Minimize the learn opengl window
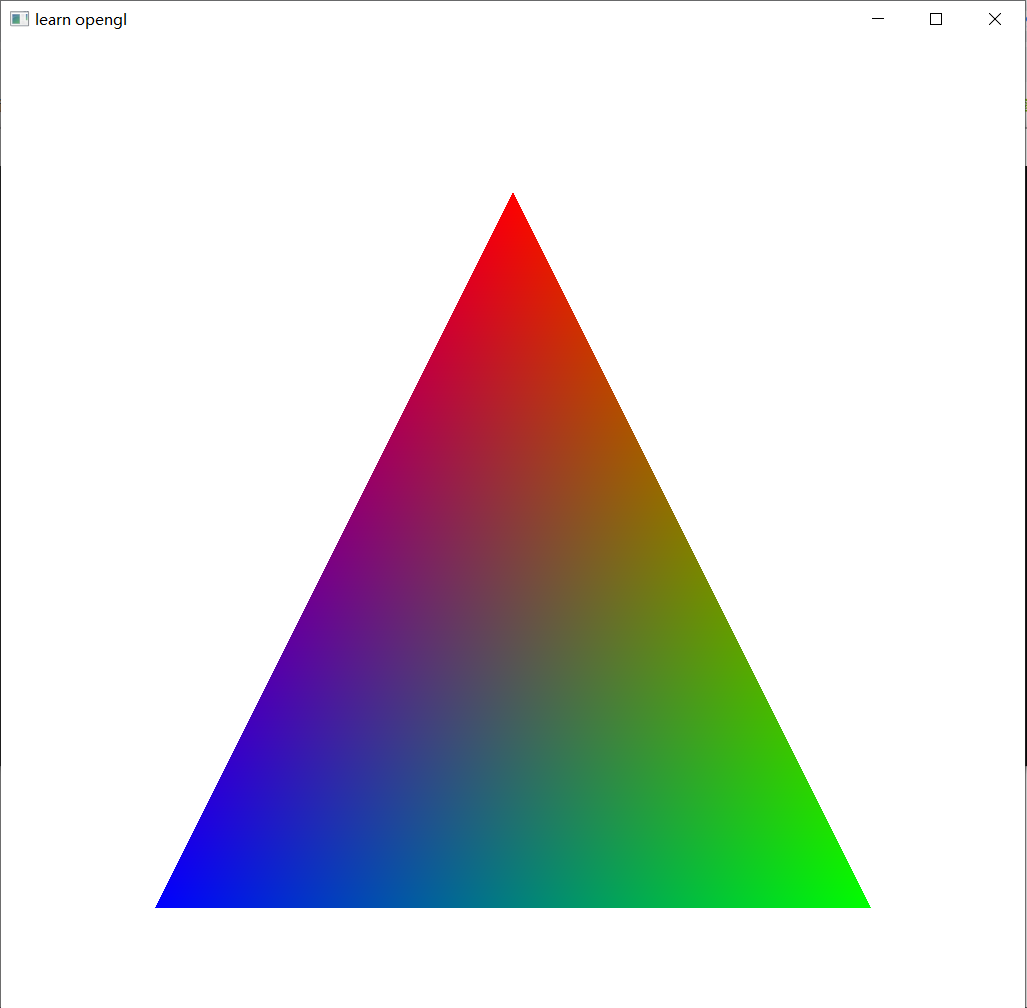 click(x=878, y=19)
